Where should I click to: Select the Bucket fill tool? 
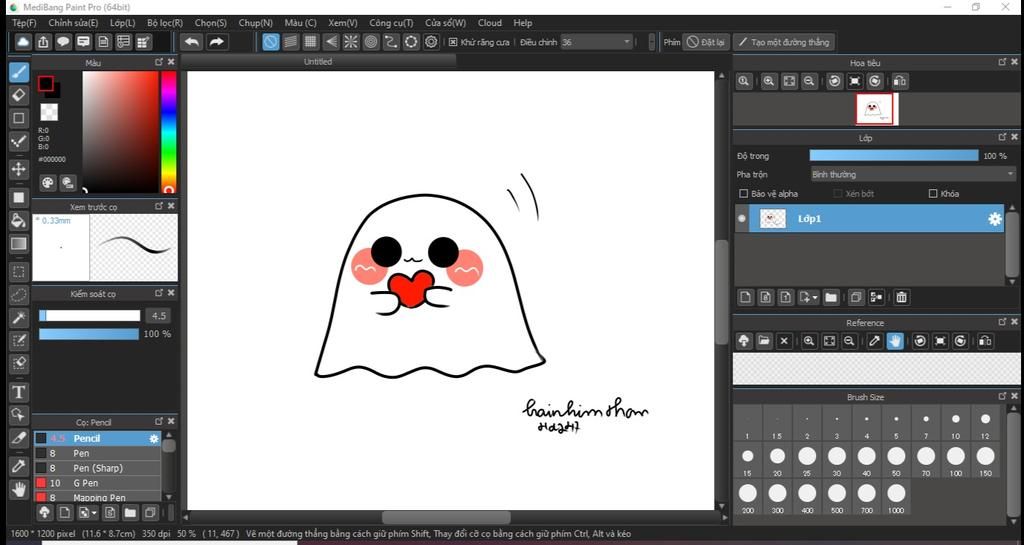tap(18, 219)
